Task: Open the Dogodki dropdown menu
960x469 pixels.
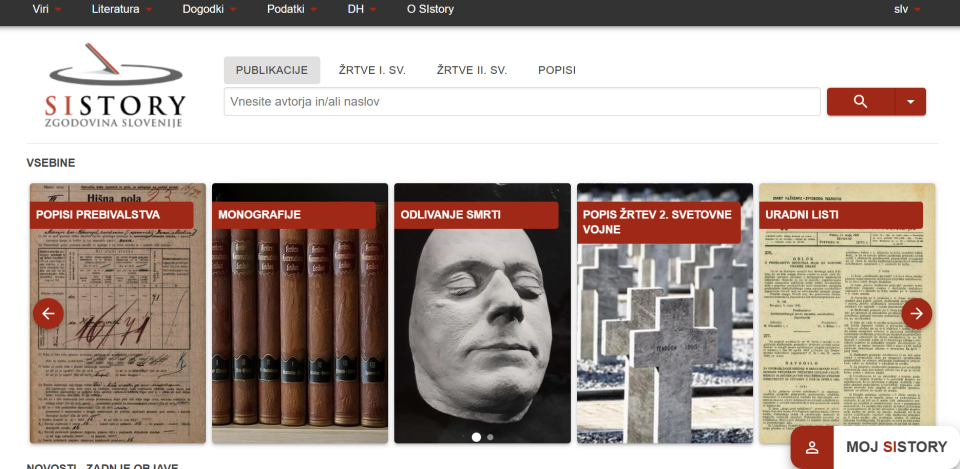Action: pyautogui.click(x=209, y=9)
